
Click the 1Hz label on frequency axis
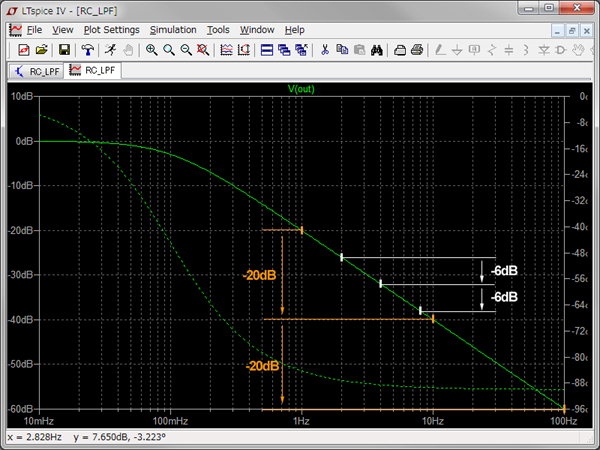point(301,421)
